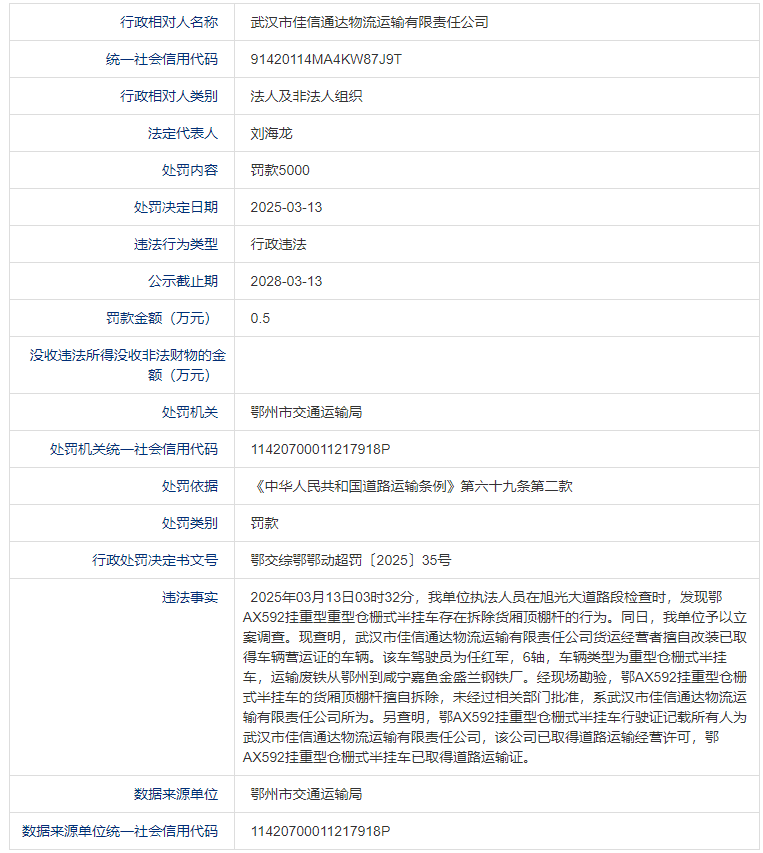This screenshot has width=763, height=853.
Task: Select the label '处罚内容'
Action: [x=190, y=170]
